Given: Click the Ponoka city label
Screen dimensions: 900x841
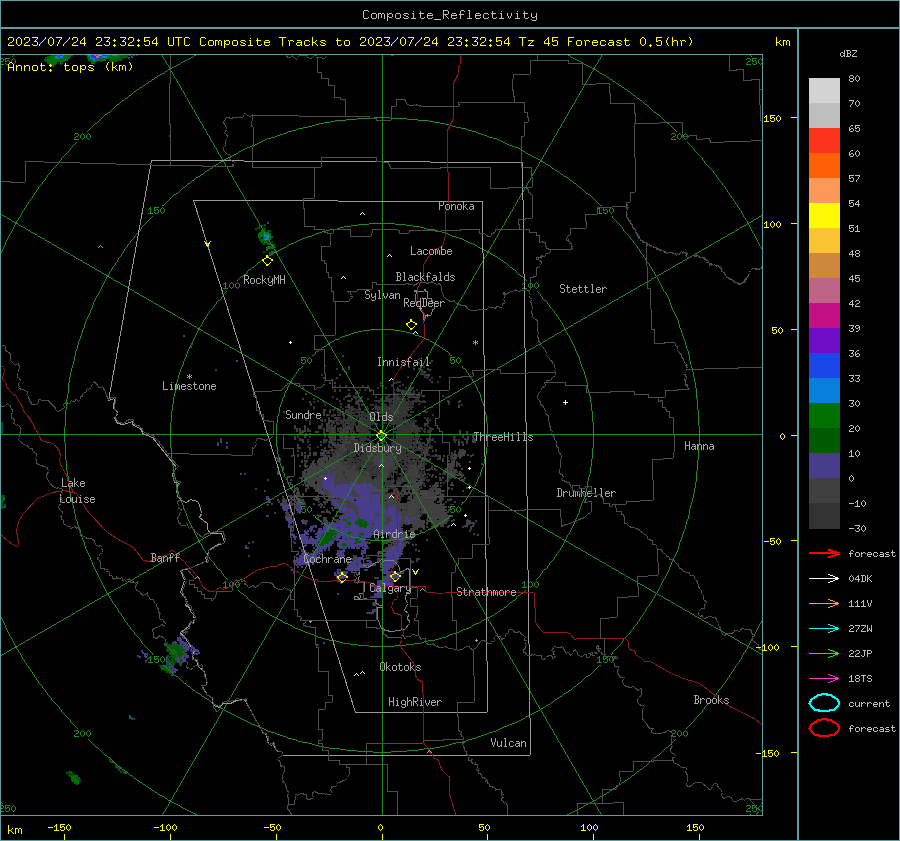Looking at the screenshot, I should pyautogui.click(x=456, y=206).
